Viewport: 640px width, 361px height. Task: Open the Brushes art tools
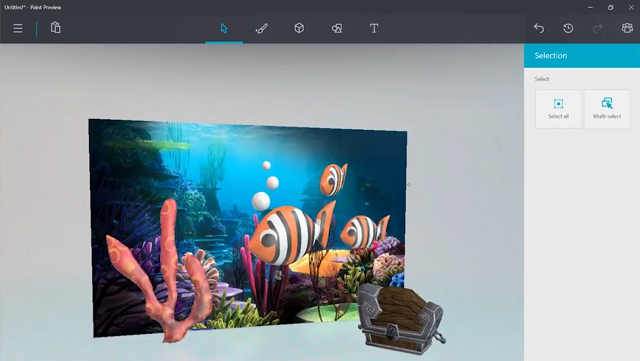click(x=262, y=28)
